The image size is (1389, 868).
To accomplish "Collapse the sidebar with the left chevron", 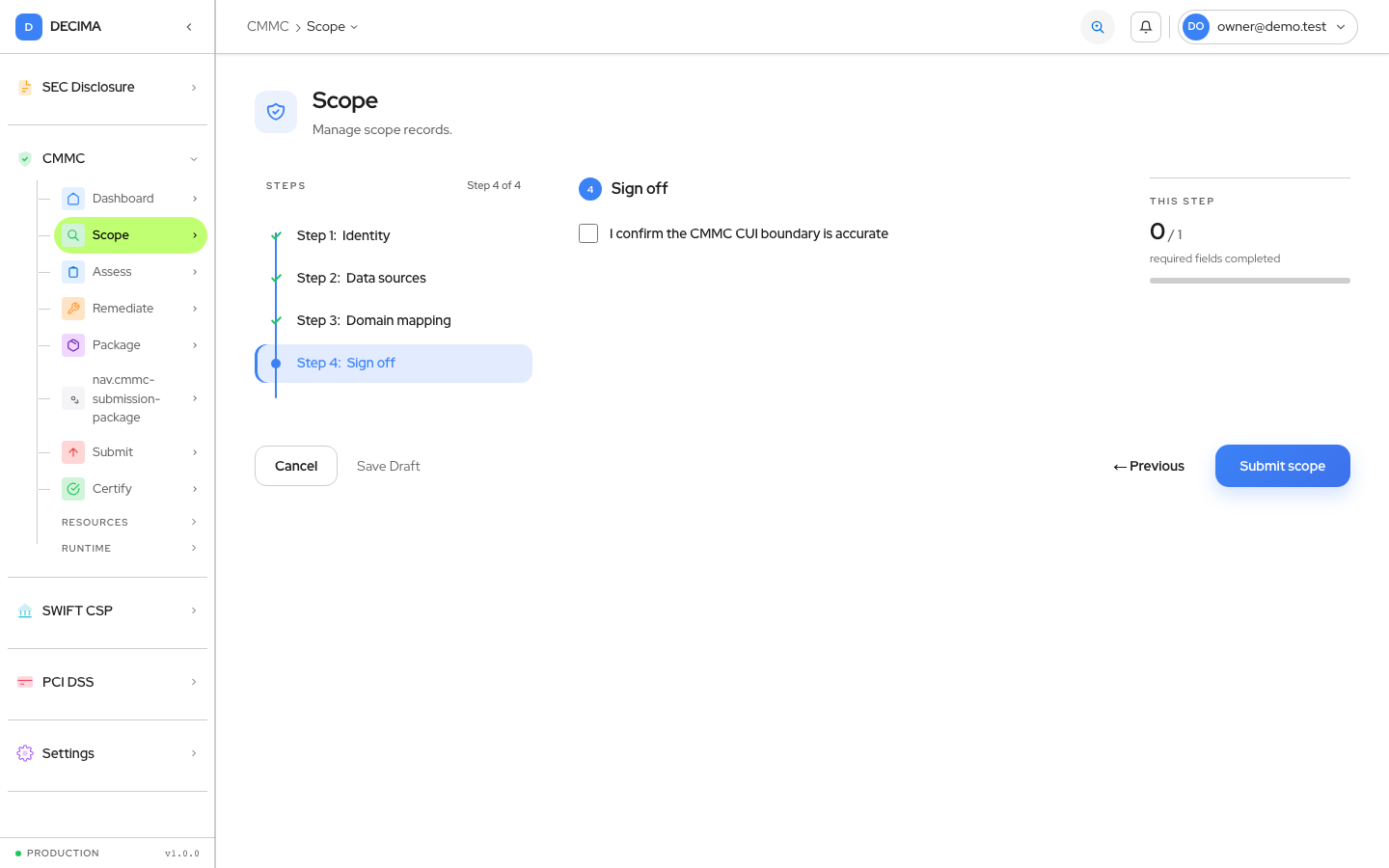I will (189, 27).
